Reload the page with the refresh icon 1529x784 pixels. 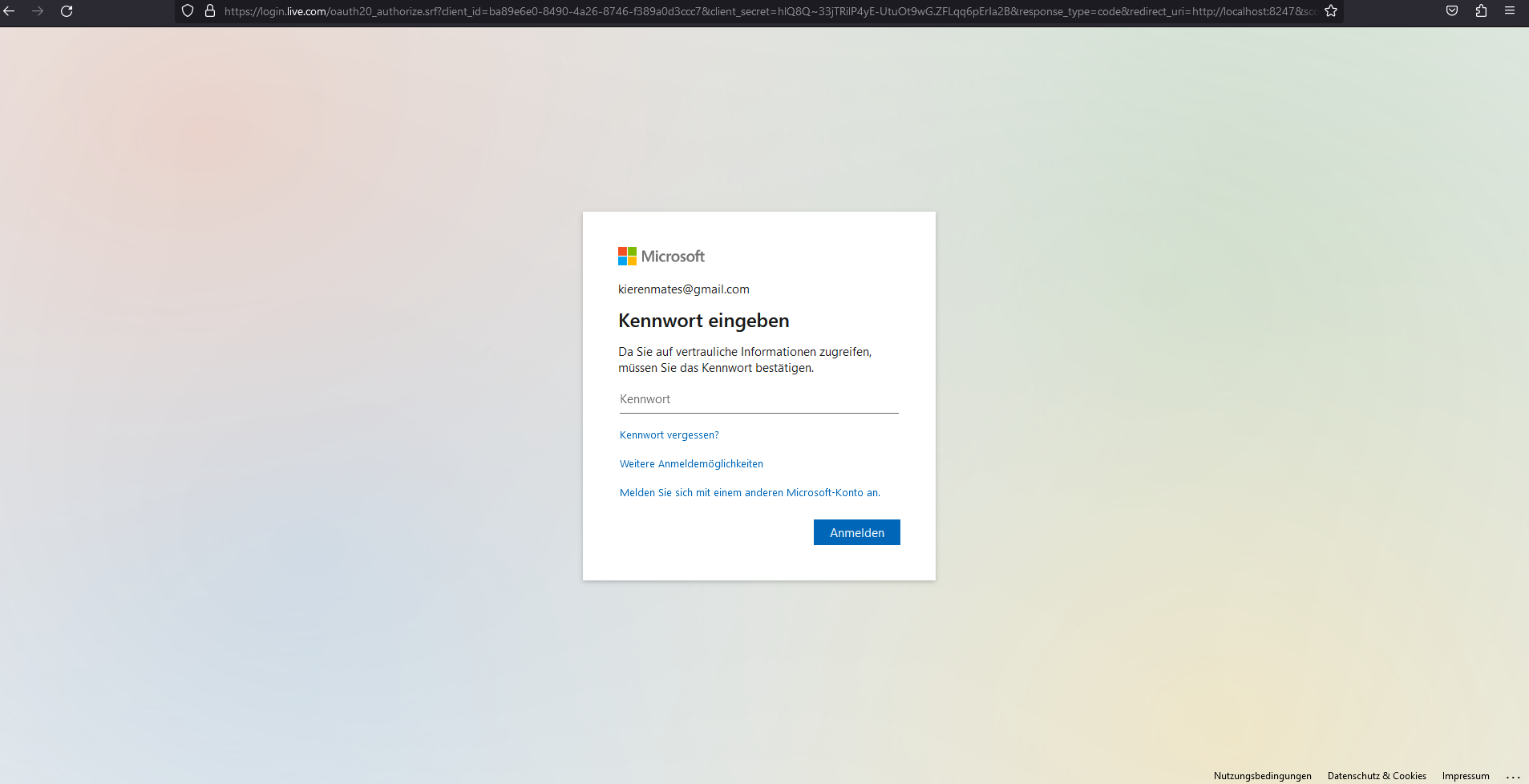point(67,11)
